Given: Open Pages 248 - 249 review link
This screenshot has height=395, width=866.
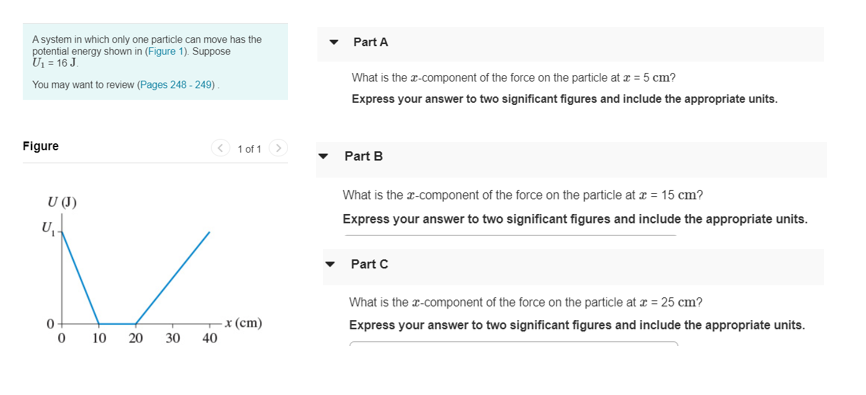Looking at the screenshot, I should tap(177, 85).
